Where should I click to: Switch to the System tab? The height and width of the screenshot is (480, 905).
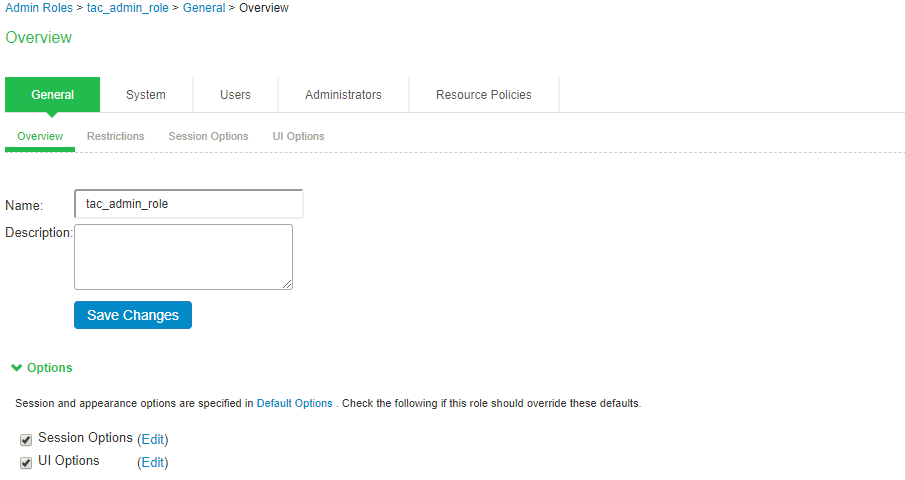[146, 95]
